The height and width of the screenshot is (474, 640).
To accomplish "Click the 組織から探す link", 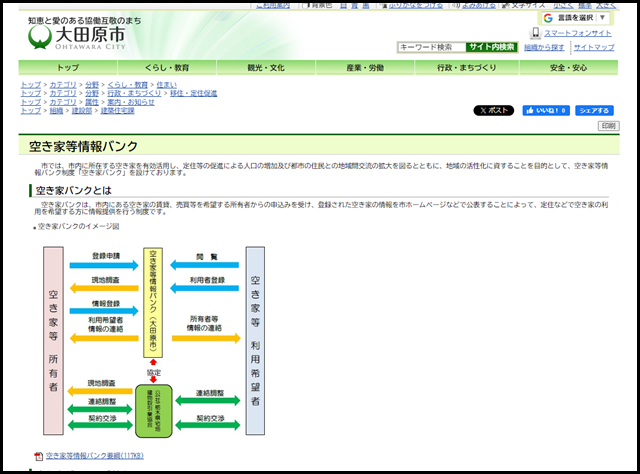I will click(x=544, y=47).
